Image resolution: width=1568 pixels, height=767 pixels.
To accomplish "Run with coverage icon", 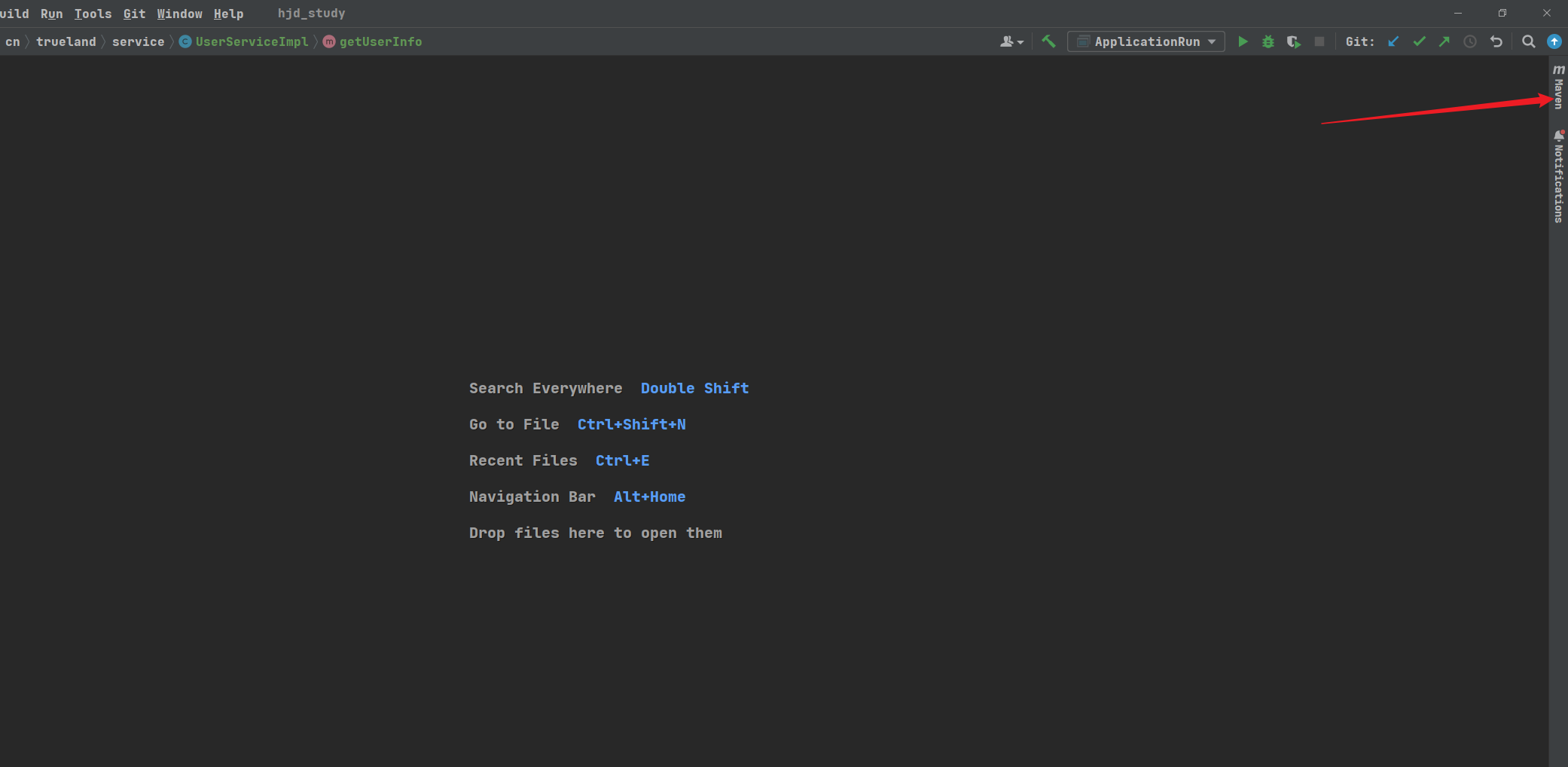I will (x=1294, y=41).
